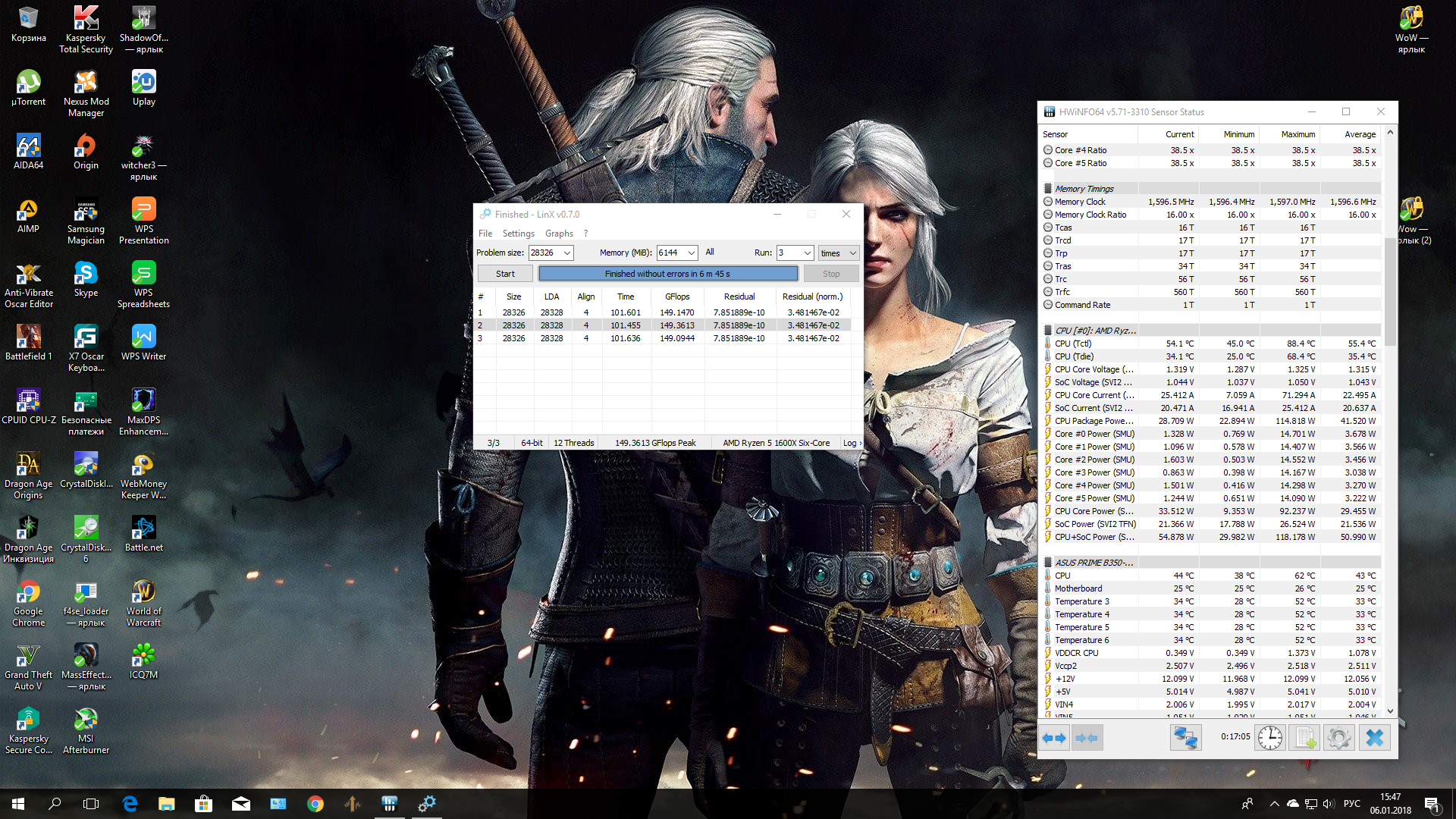Expand Memory (MiB) dropdown in LinX
This screenshot has height=819, width=1456.
[x=691, y=253]
